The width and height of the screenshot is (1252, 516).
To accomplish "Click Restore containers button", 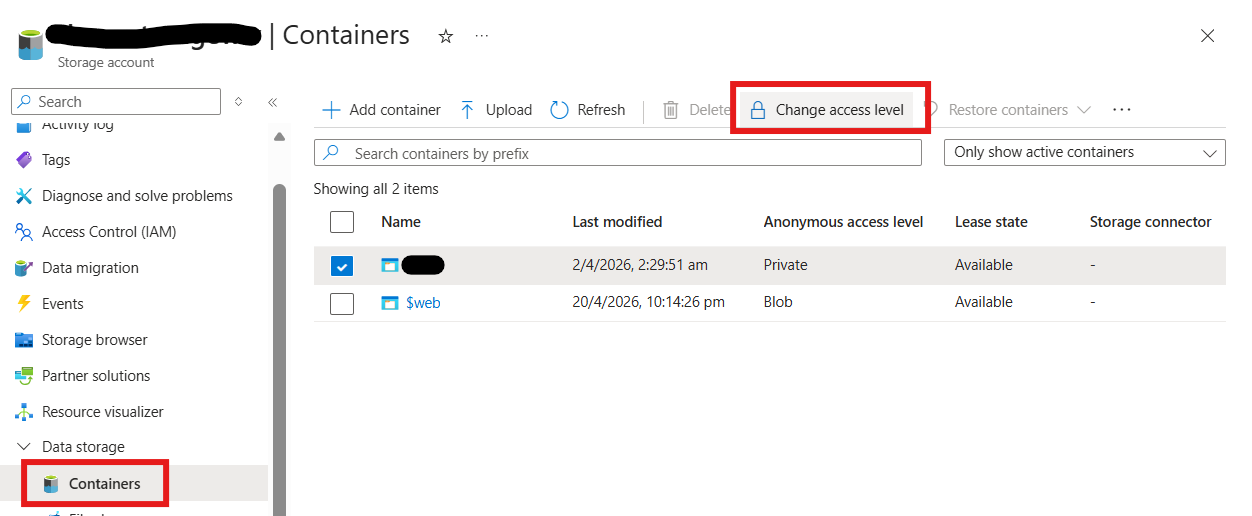I will (1008, 110).
